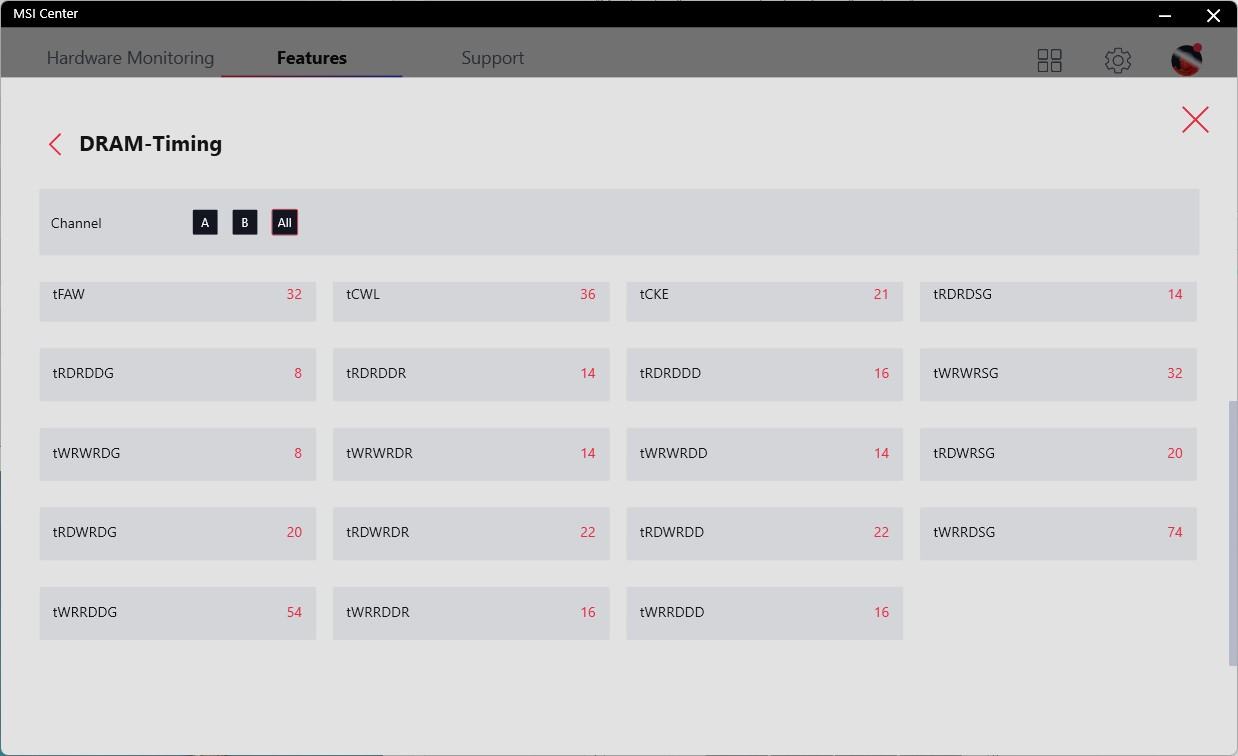This screenshot has width=1238, height=756.
Task: Select the tWRRDDD timing entry
Action: pos(765,613)
